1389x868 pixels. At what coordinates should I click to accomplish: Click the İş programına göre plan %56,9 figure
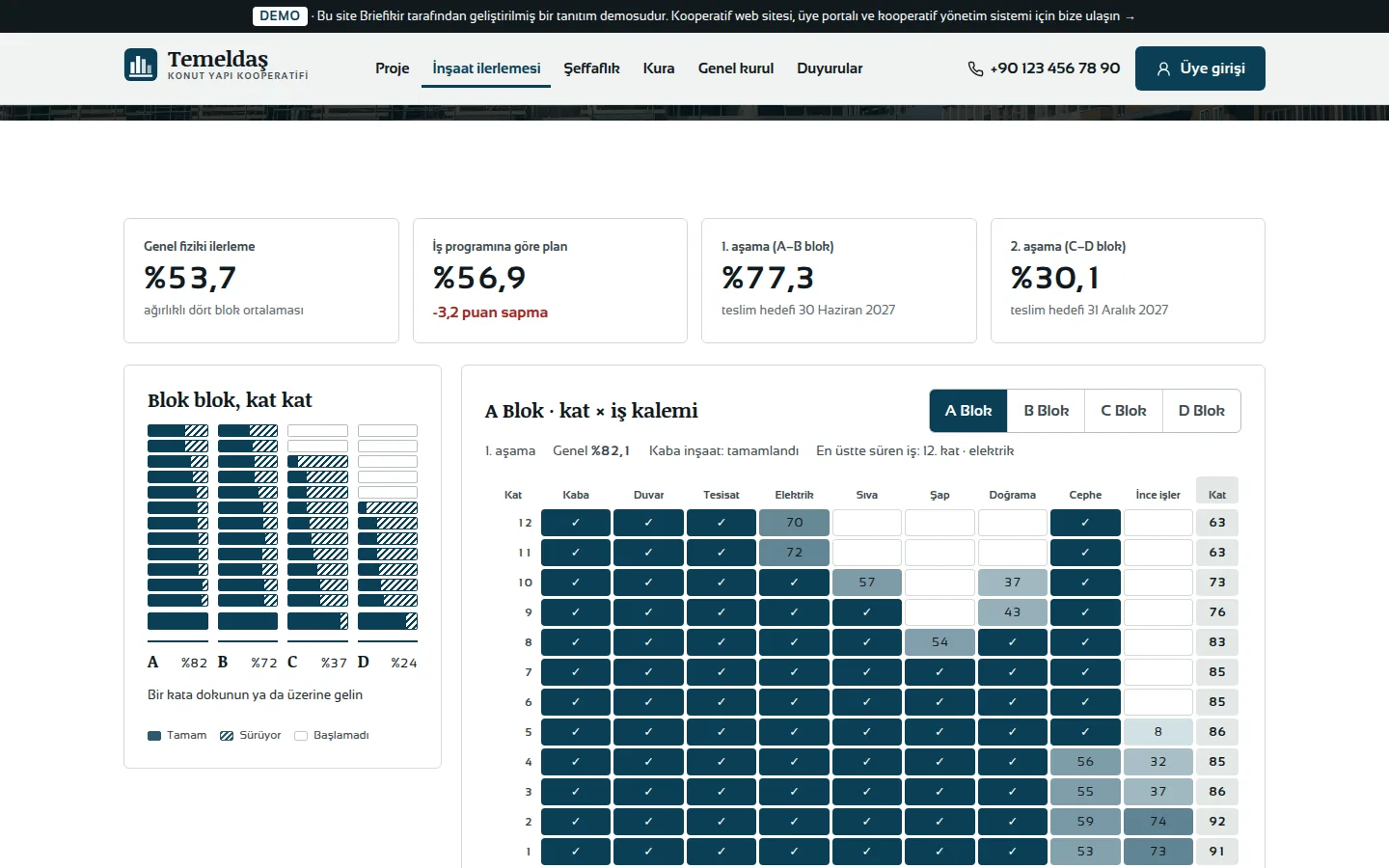pos(479,278)
